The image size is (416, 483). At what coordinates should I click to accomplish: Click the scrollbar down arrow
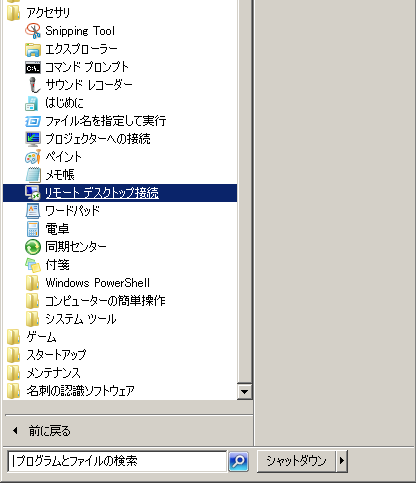245,391
